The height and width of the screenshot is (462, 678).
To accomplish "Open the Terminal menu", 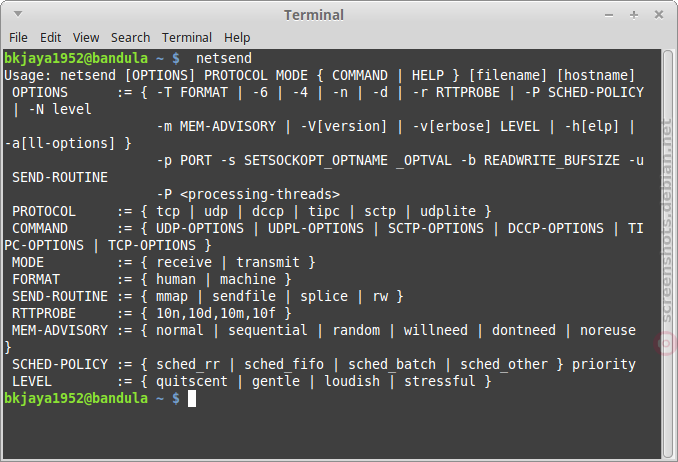I will pos(187,38).
